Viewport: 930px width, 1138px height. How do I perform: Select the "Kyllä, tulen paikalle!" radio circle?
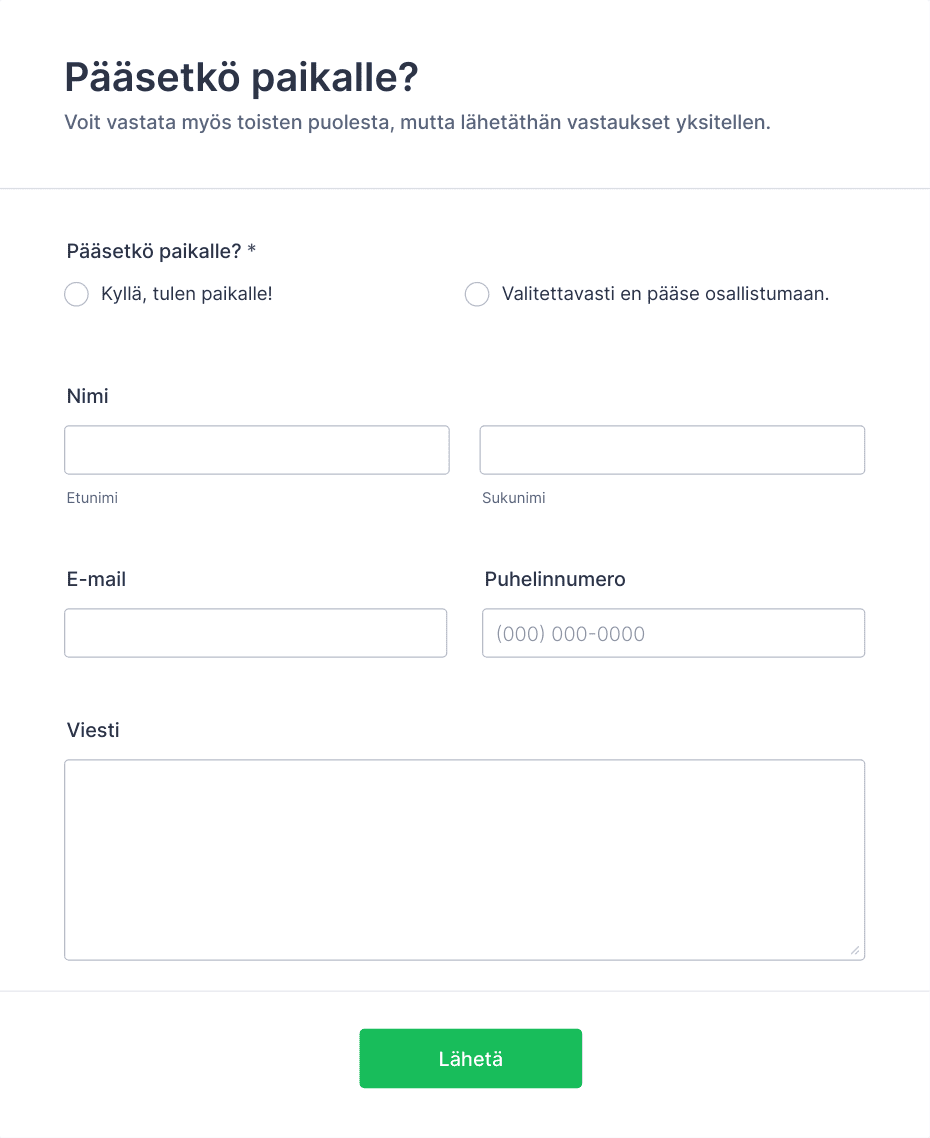point(76,294)
